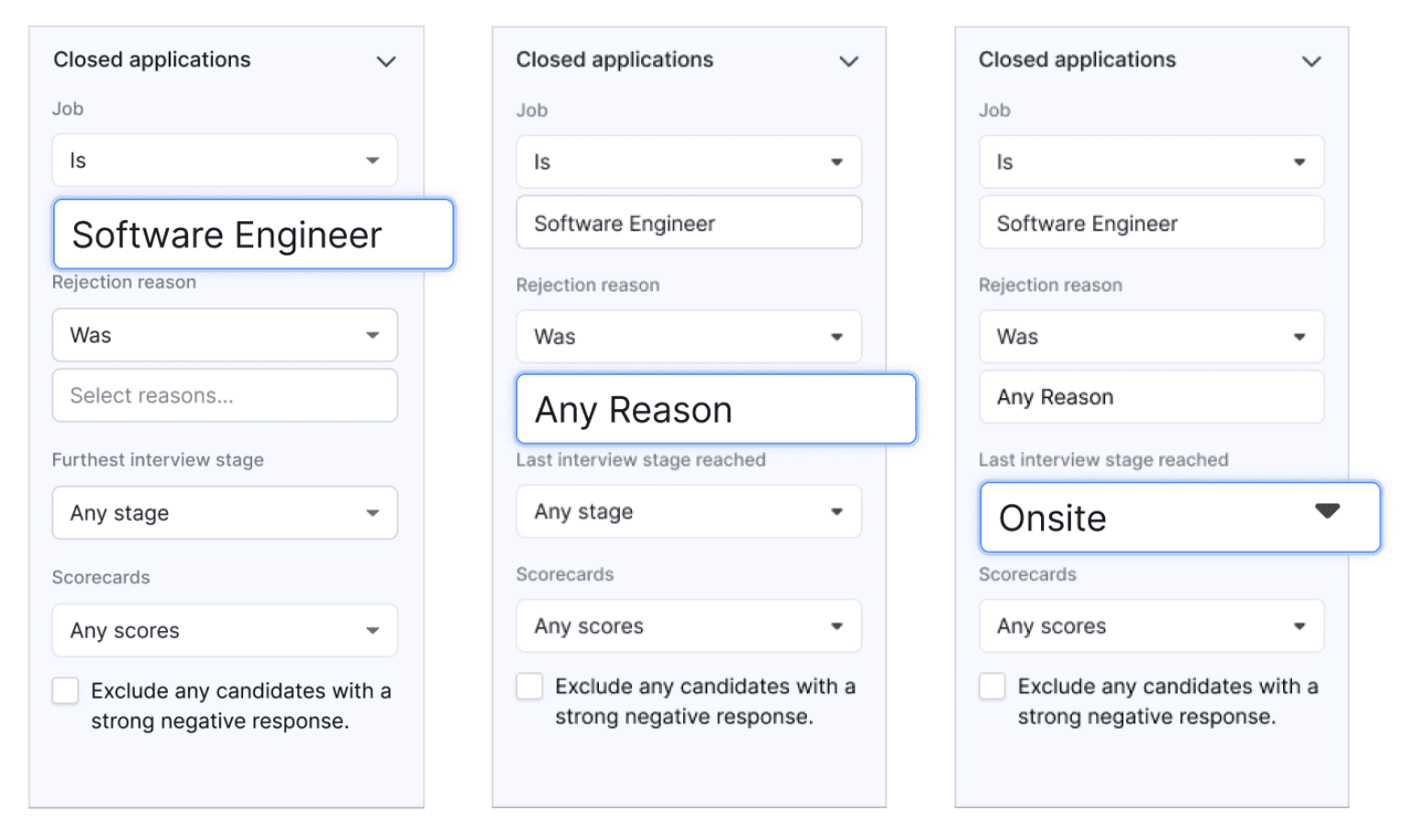The image size is (1405, 840).
Task: Collapse the middle panel's Closed applications chevron
Action: point(849,61)
